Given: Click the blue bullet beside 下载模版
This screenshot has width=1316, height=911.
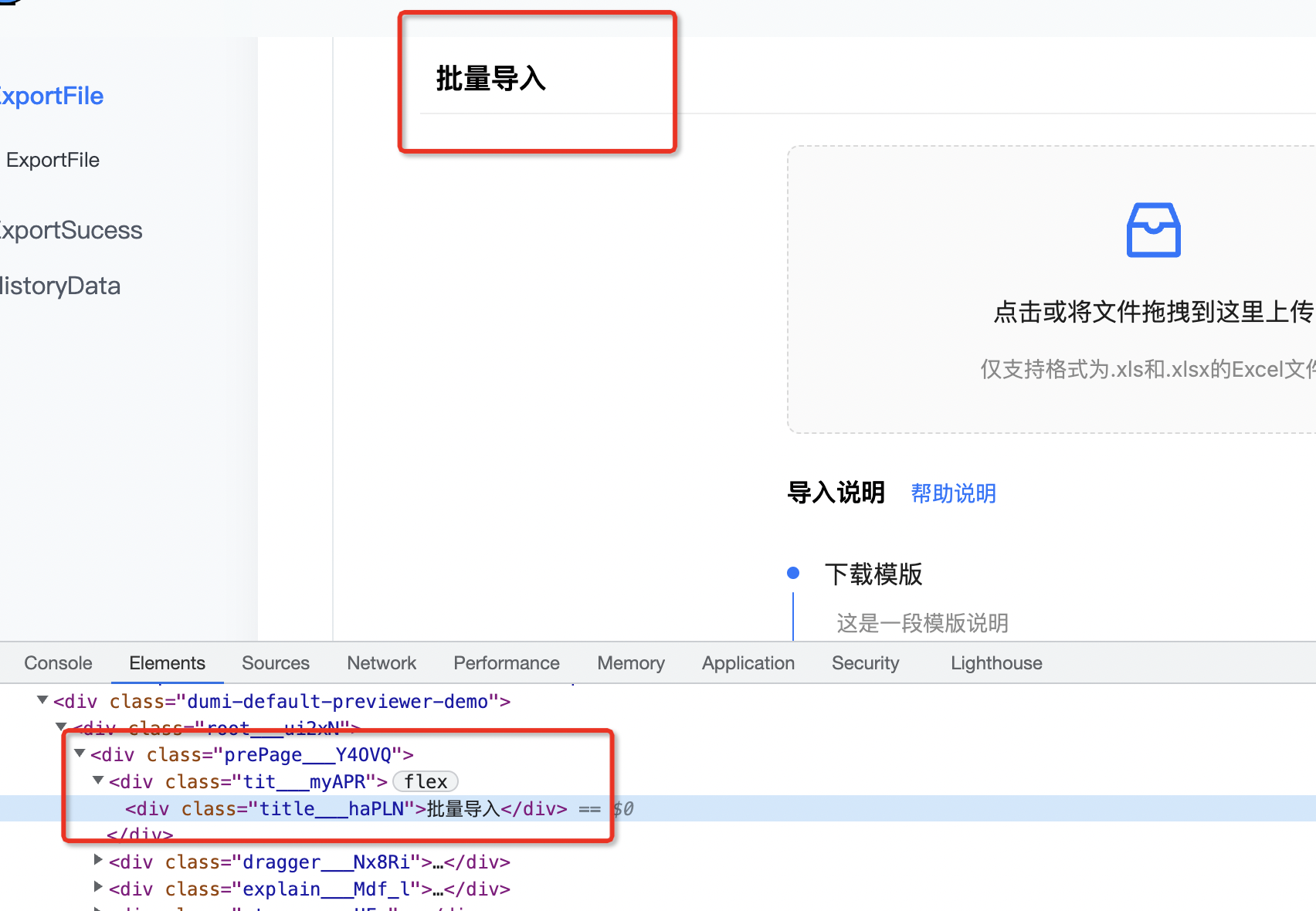Looking at the screenshot, I should click(792, 573).
